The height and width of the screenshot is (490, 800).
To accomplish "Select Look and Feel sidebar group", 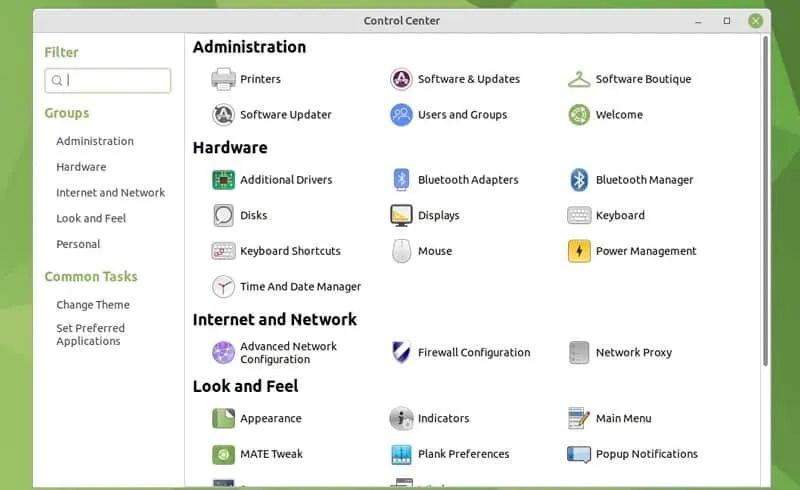I will tap(91, 218).
